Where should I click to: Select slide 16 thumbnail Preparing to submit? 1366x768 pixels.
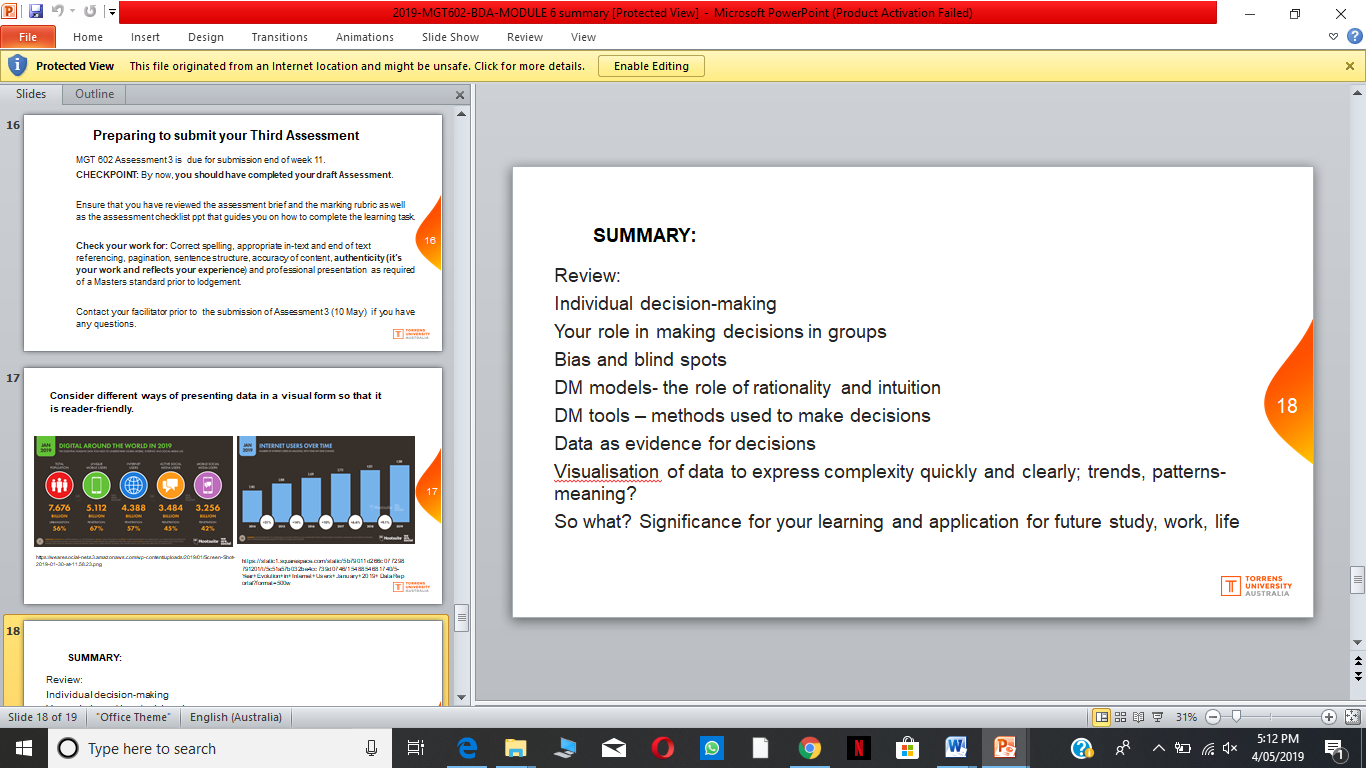(x=232, y=233)
